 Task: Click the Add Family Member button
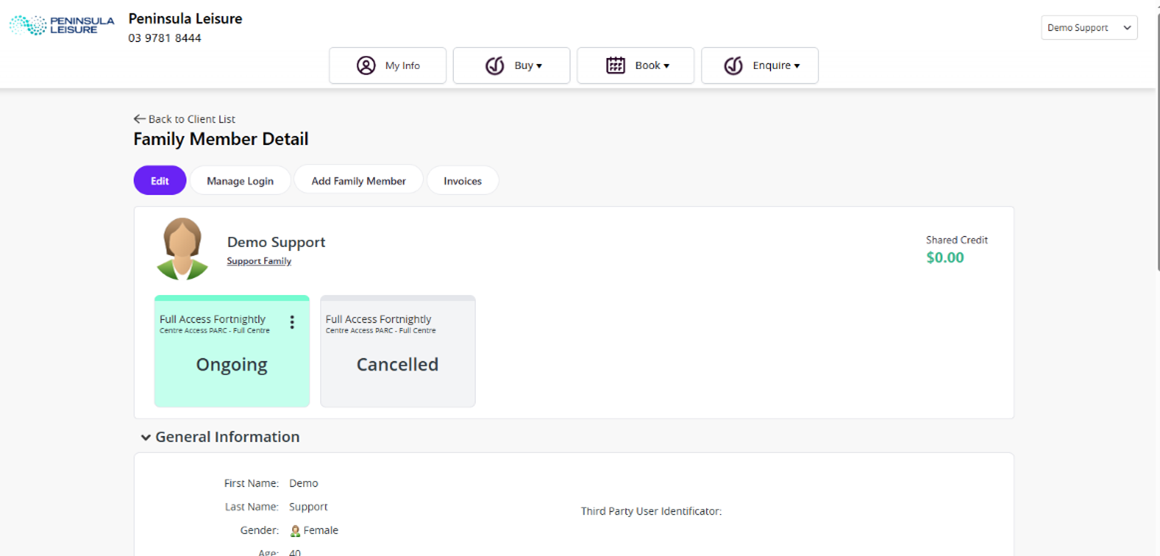(x=358, y=181)
